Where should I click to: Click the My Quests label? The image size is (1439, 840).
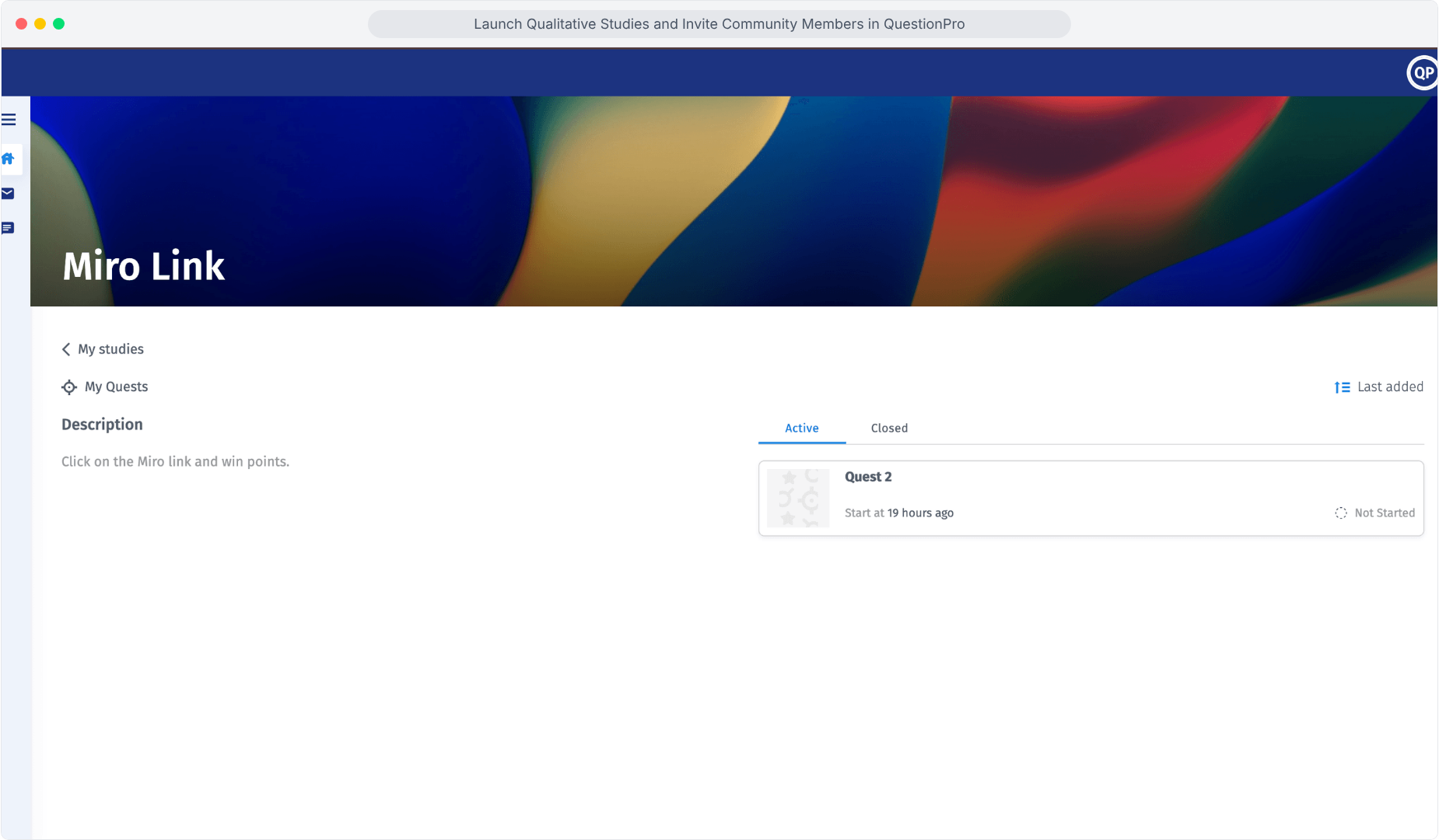[x=116, y=387]
